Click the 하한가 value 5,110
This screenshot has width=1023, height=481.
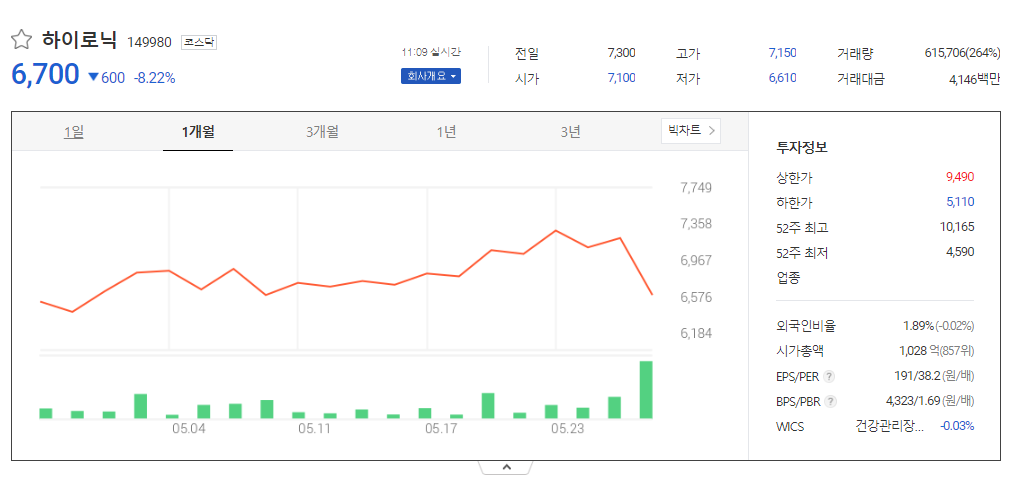[960, 202]
